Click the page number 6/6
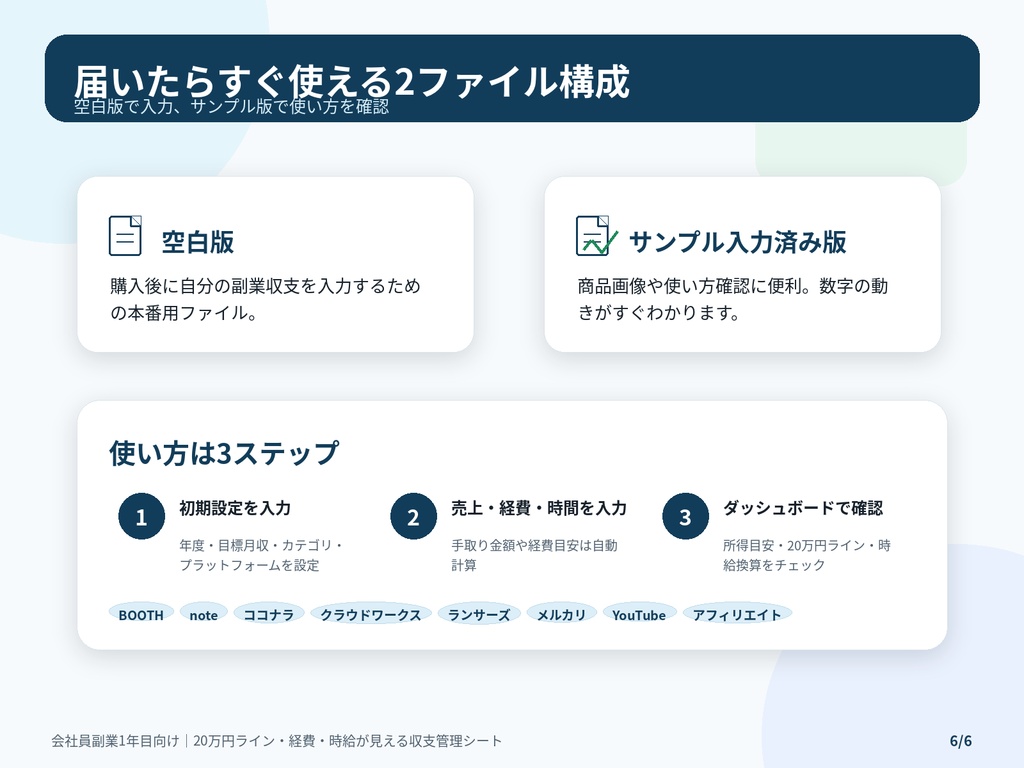 [x=961, y=741]
